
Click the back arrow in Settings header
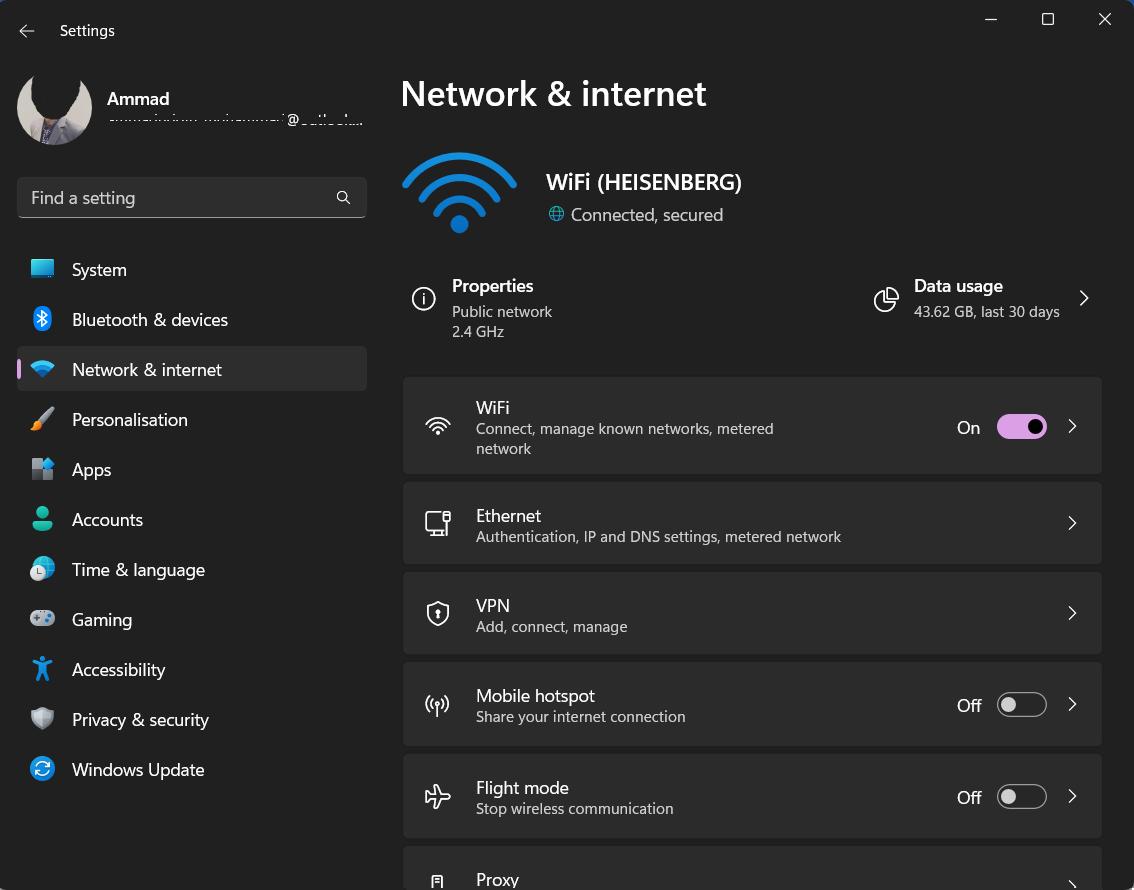(x=27, y=31)
